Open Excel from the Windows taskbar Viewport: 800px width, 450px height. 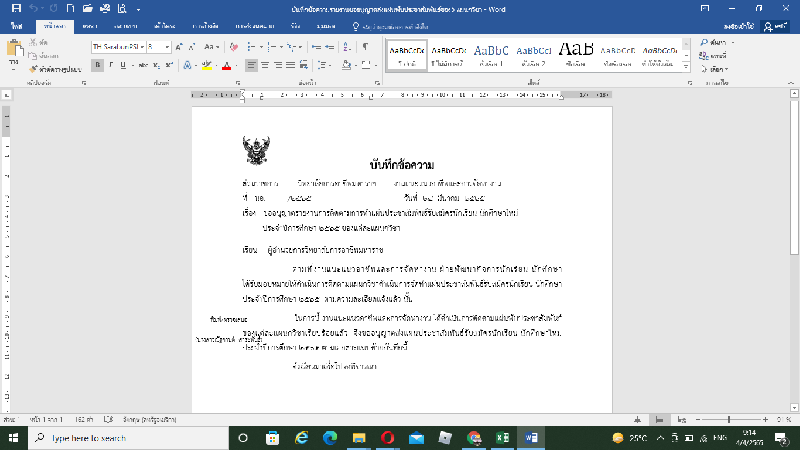504,438
